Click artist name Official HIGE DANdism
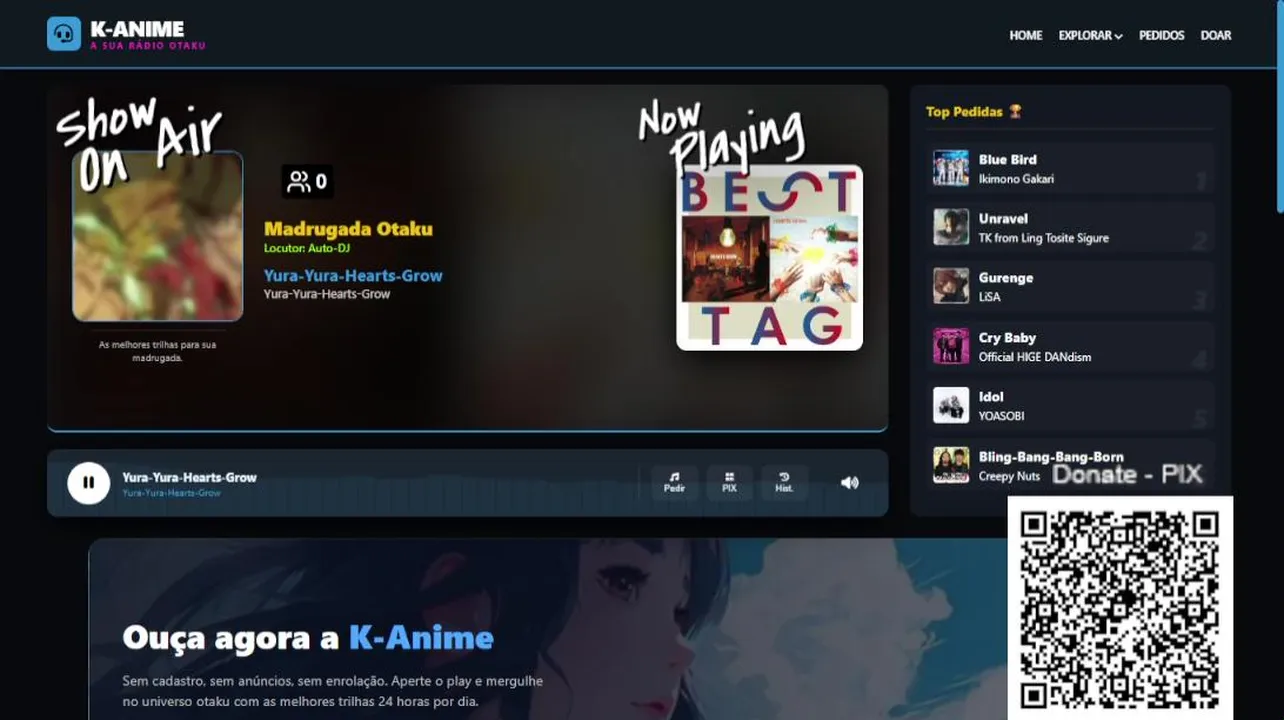1284x720 pixels. pyautogui.click(x=1035, y=357)
